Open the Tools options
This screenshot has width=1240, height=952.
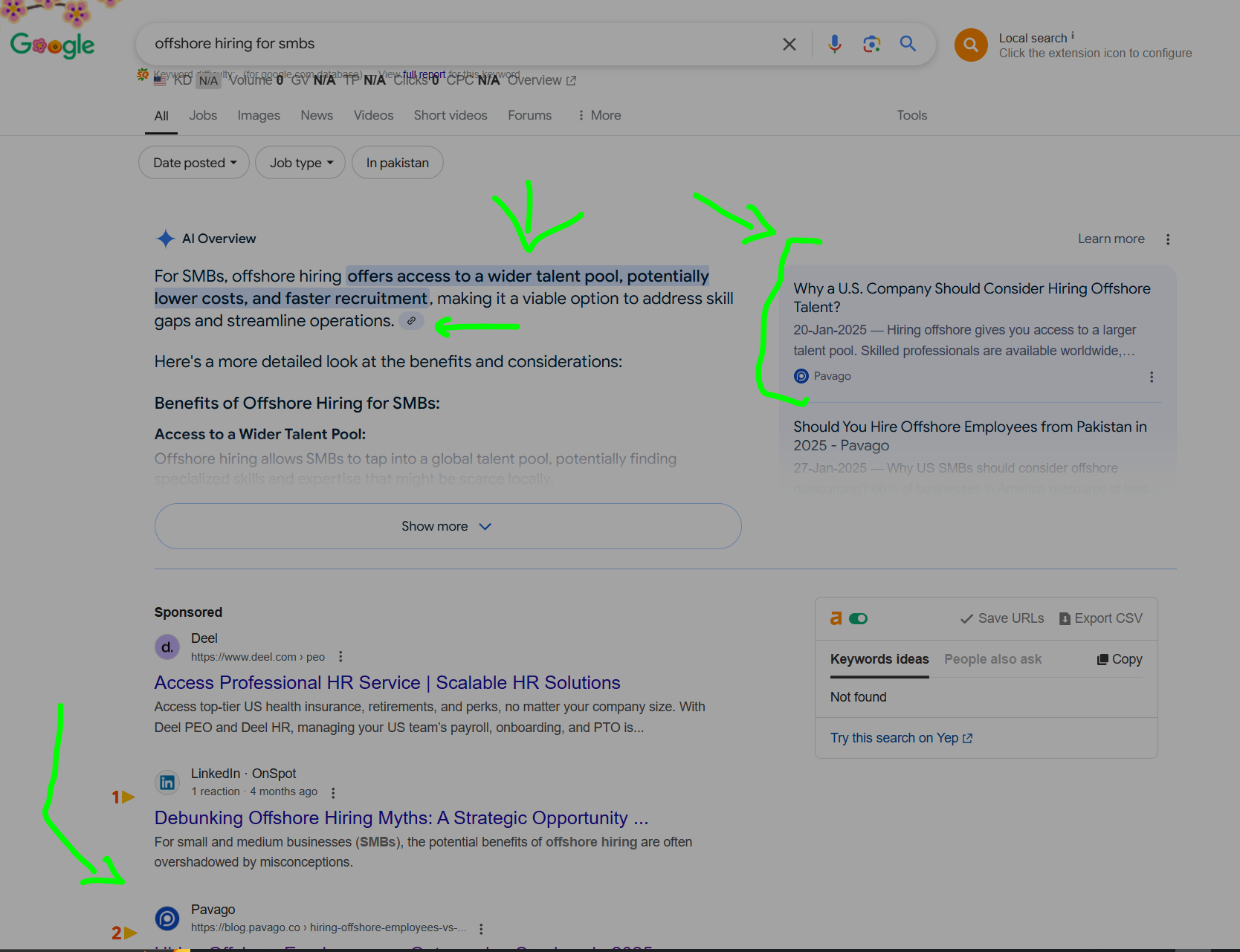[912, 116]
